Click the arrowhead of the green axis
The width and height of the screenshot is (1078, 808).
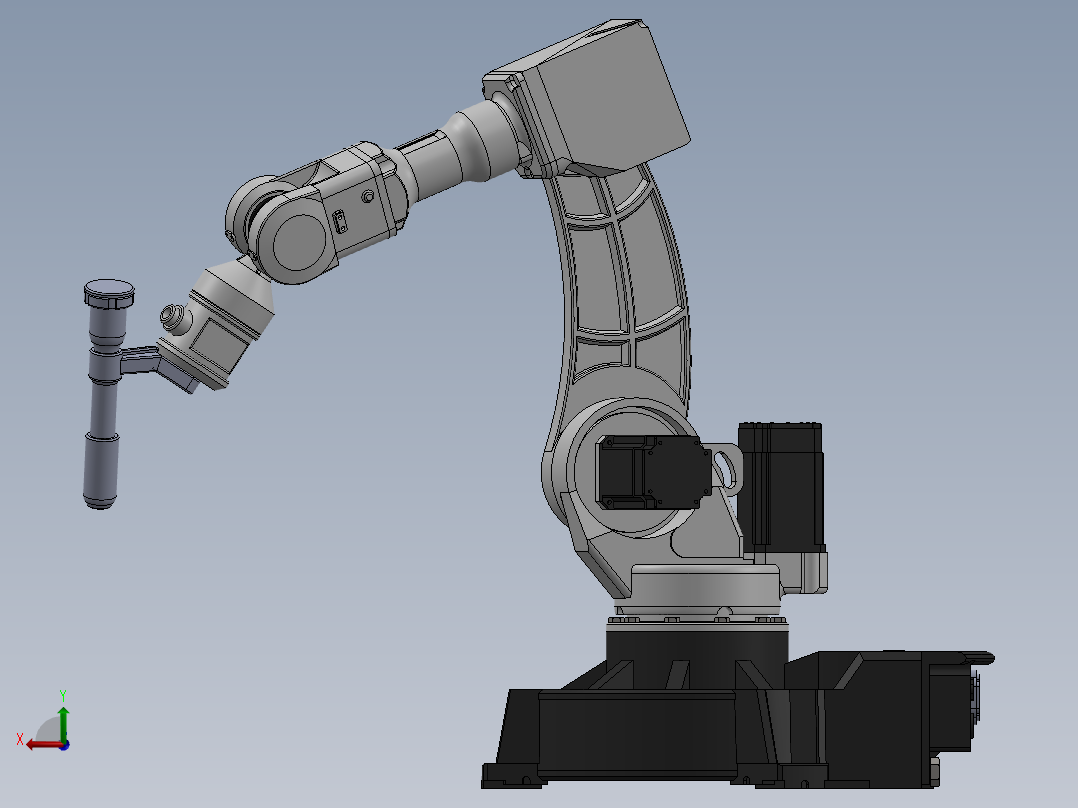point(63,711)
